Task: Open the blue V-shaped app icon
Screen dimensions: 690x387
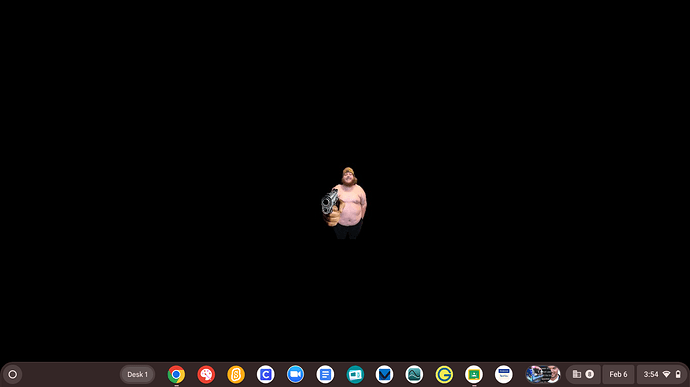Action: (x=385, y=375)
